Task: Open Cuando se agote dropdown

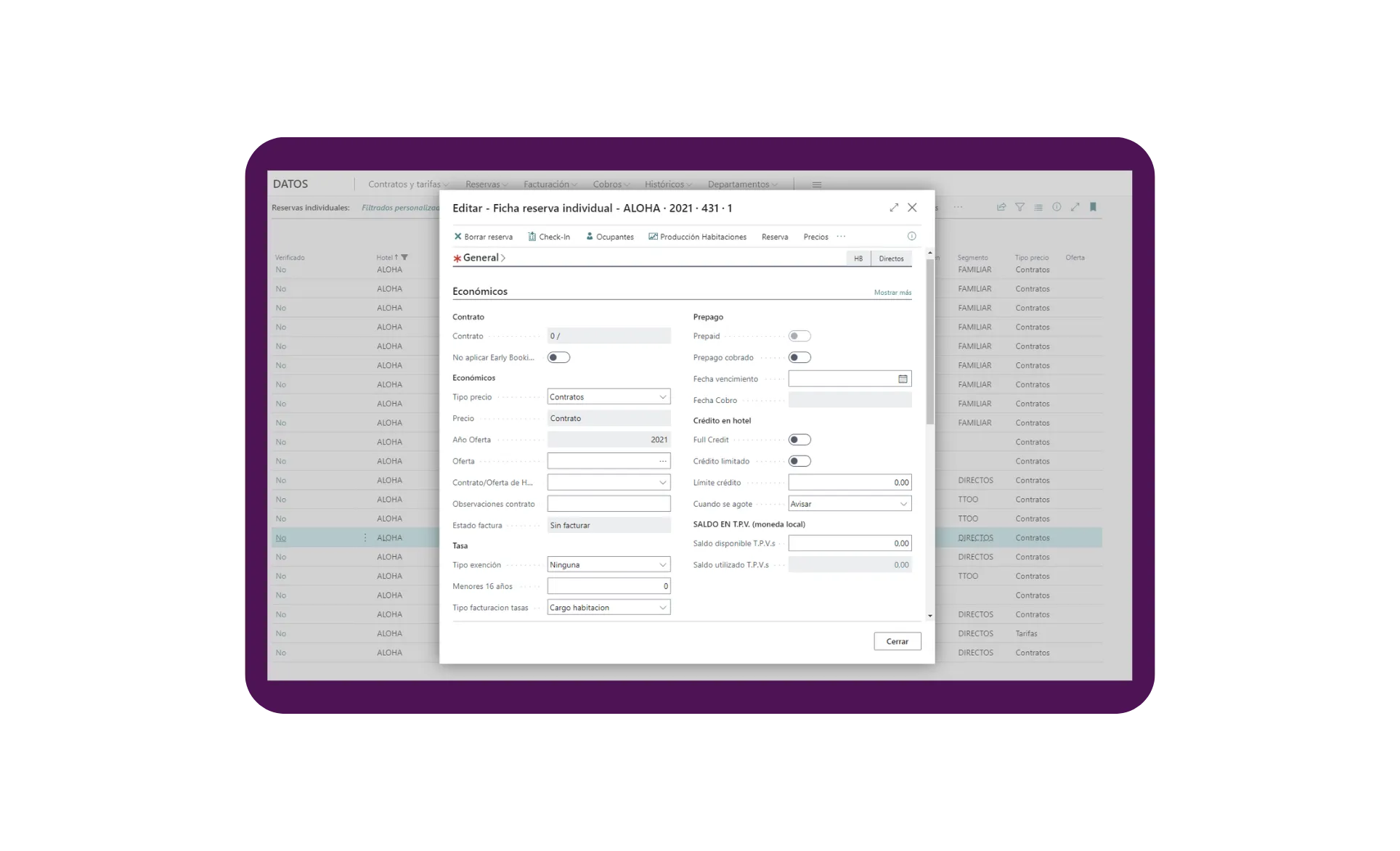Action: [x=850, y=504]
